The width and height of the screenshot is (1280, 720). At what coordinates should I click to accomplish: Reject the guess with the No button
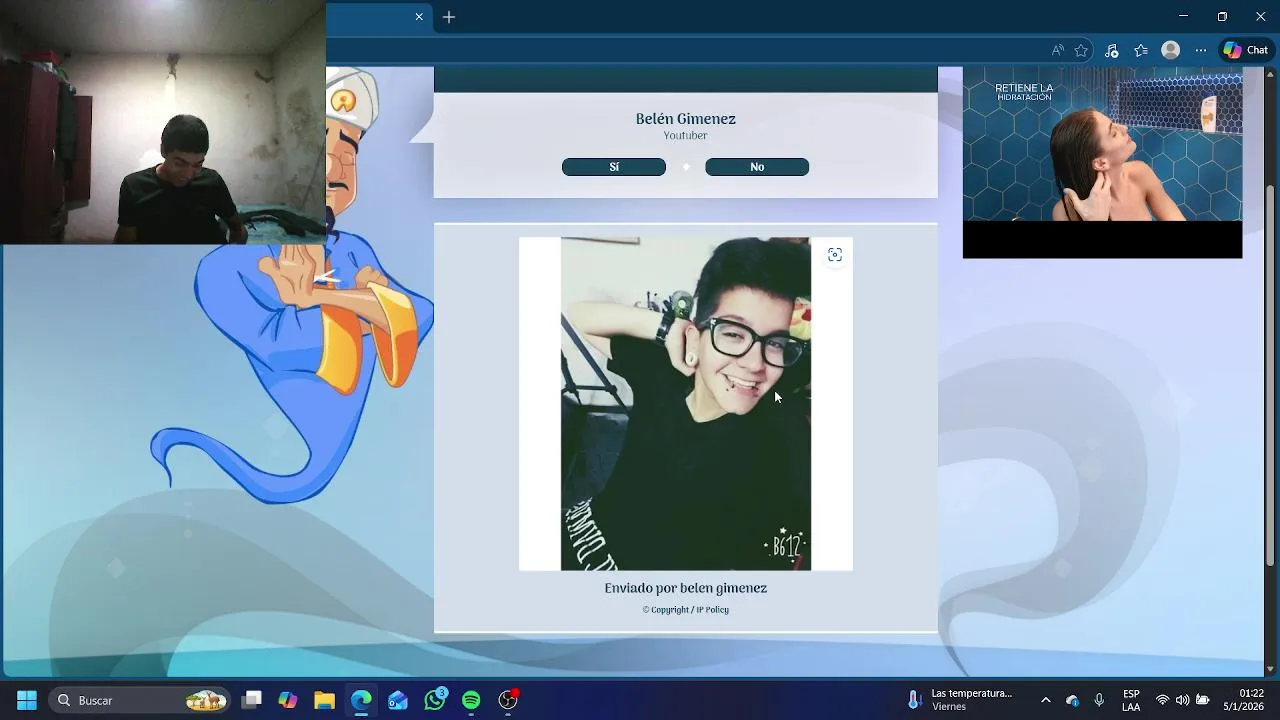point(757,167)
